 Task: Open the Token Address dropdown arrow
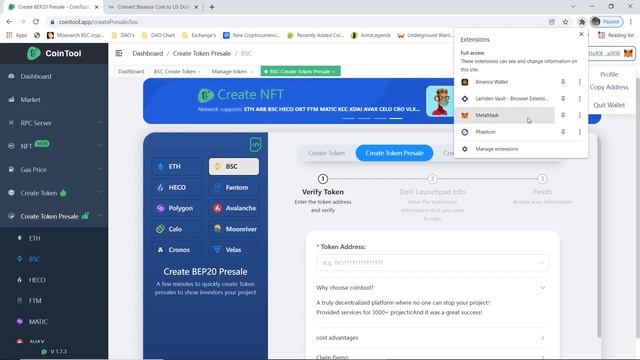tap(541, 262)
